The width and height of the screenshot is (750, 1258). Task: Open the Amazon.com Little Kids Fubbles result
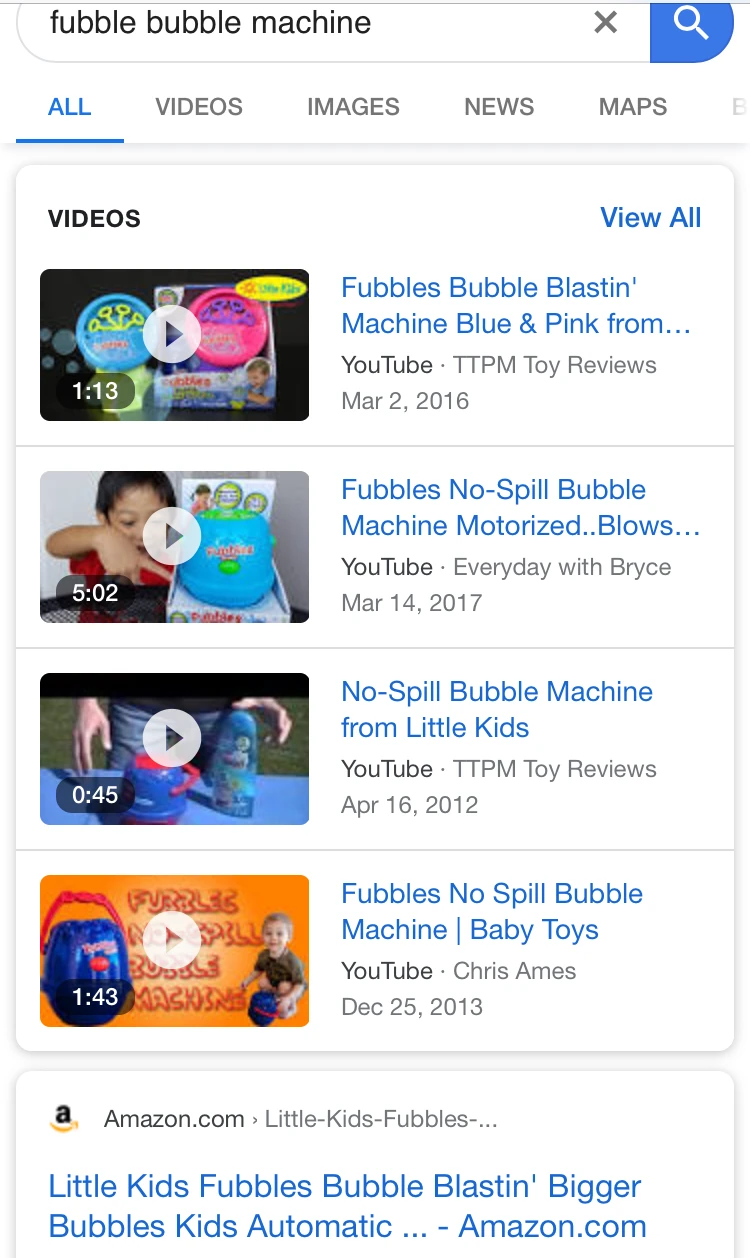click(348, 1207)
